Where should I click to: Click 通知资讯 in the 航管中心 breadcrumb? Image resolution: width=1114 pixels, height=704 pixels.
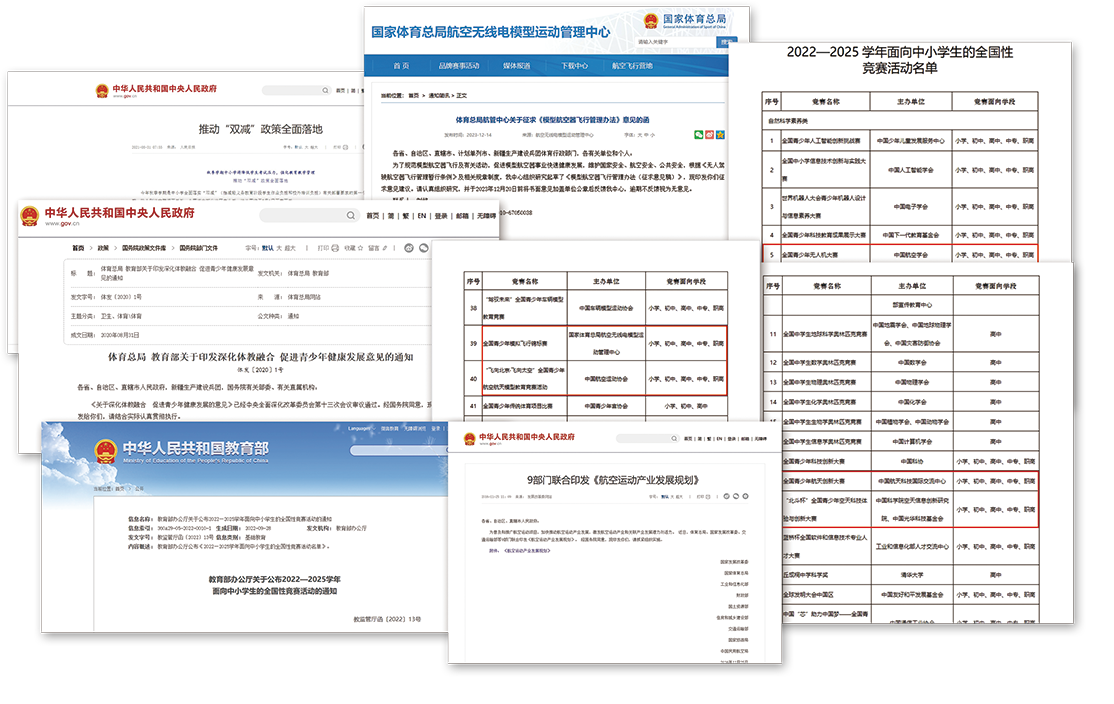439,95
